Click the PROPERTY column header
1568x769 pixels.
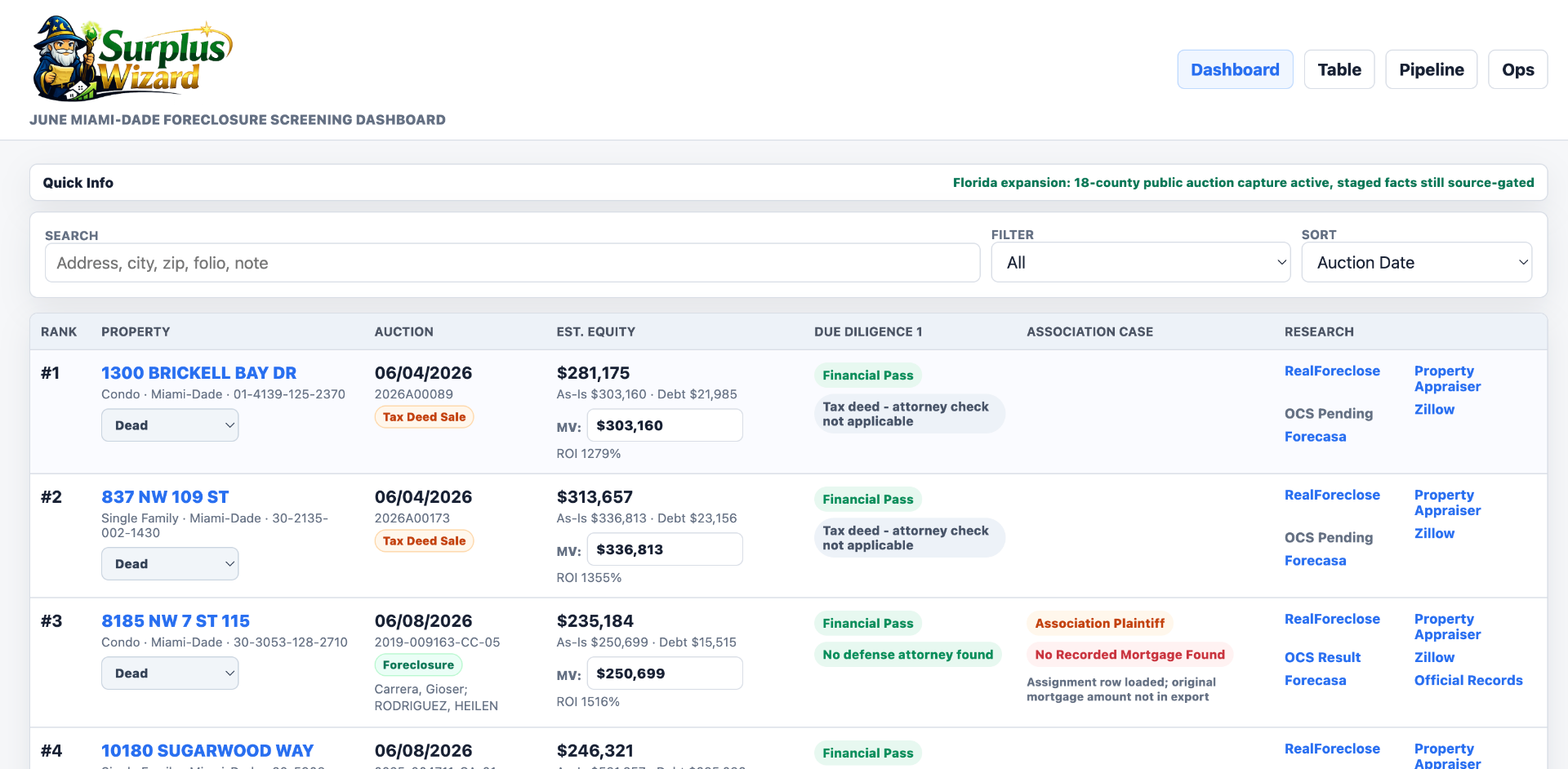click(x=136, y=332)
